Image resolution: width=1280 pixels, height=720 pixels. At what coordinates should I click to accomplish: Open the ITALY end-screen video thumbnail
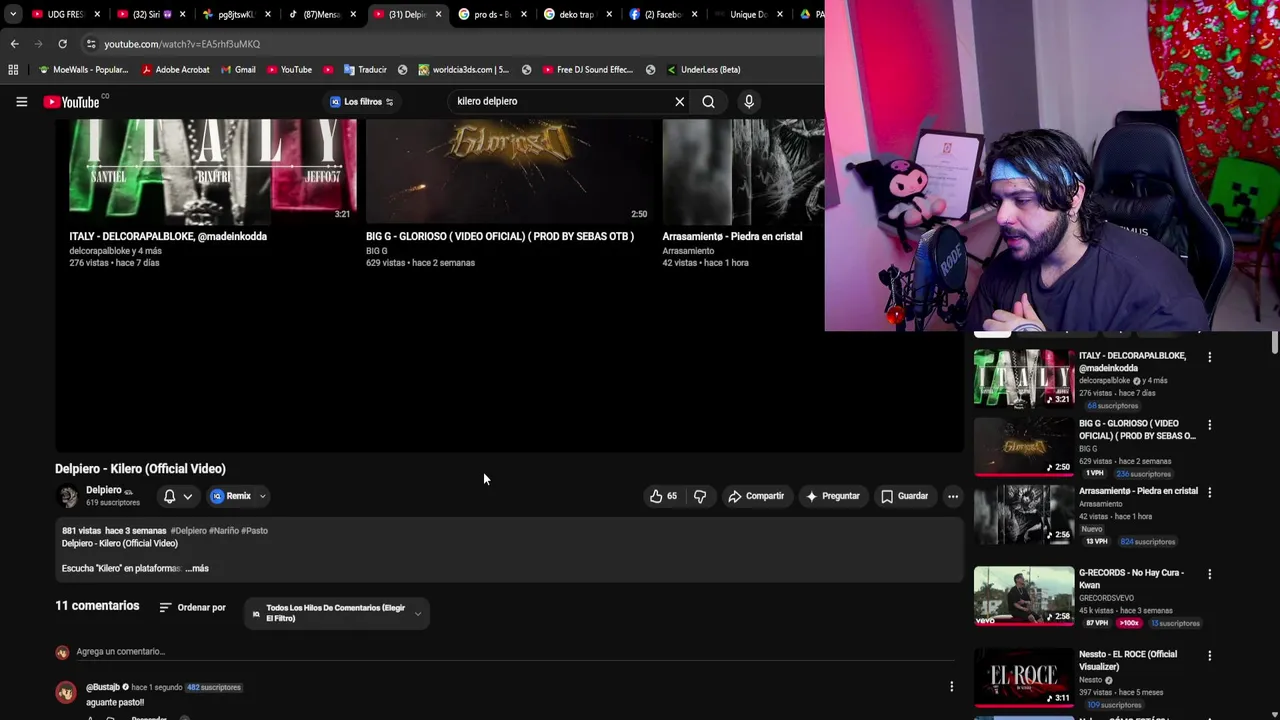click(x=212, y=170)
